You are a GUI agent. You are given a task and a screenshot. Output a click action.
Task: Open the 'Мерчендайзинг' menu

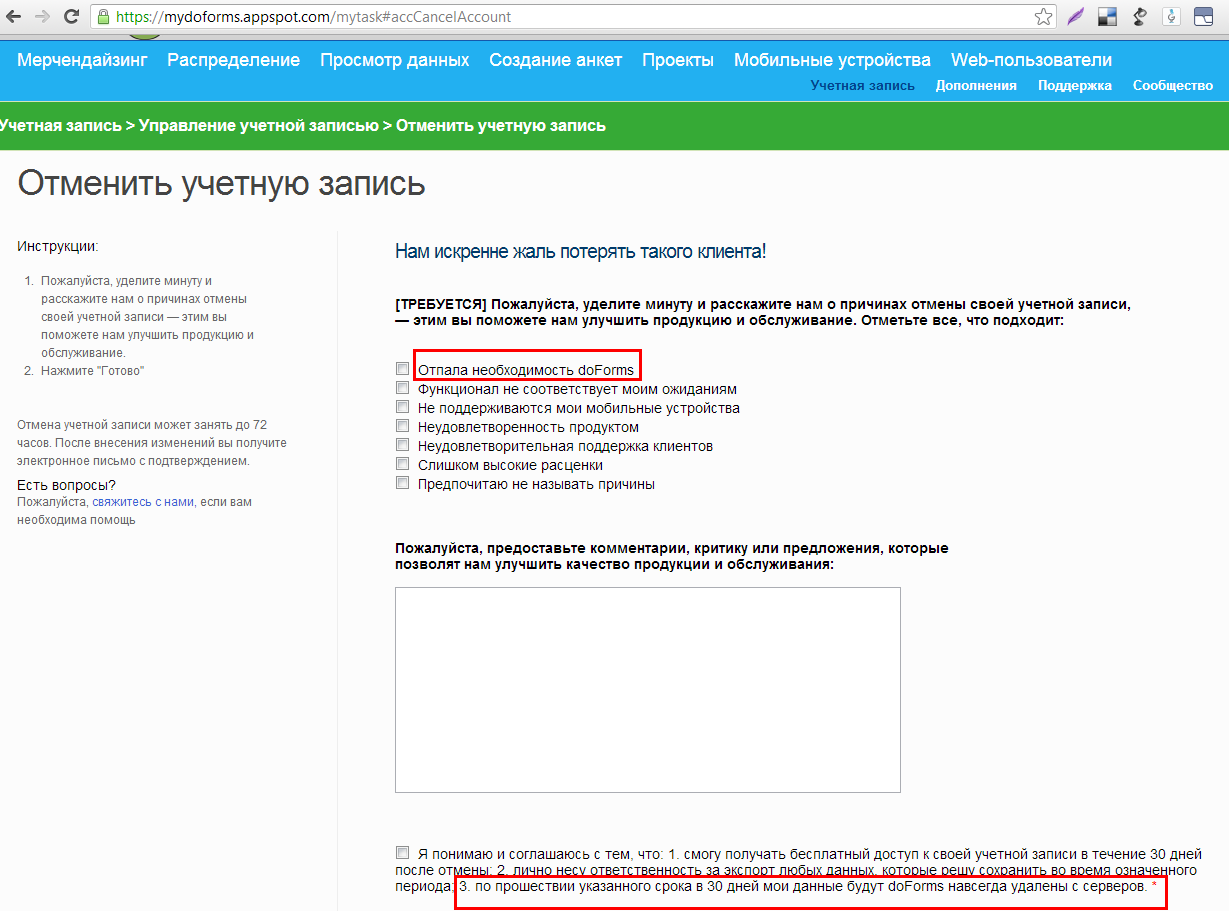tap(82, 60)
